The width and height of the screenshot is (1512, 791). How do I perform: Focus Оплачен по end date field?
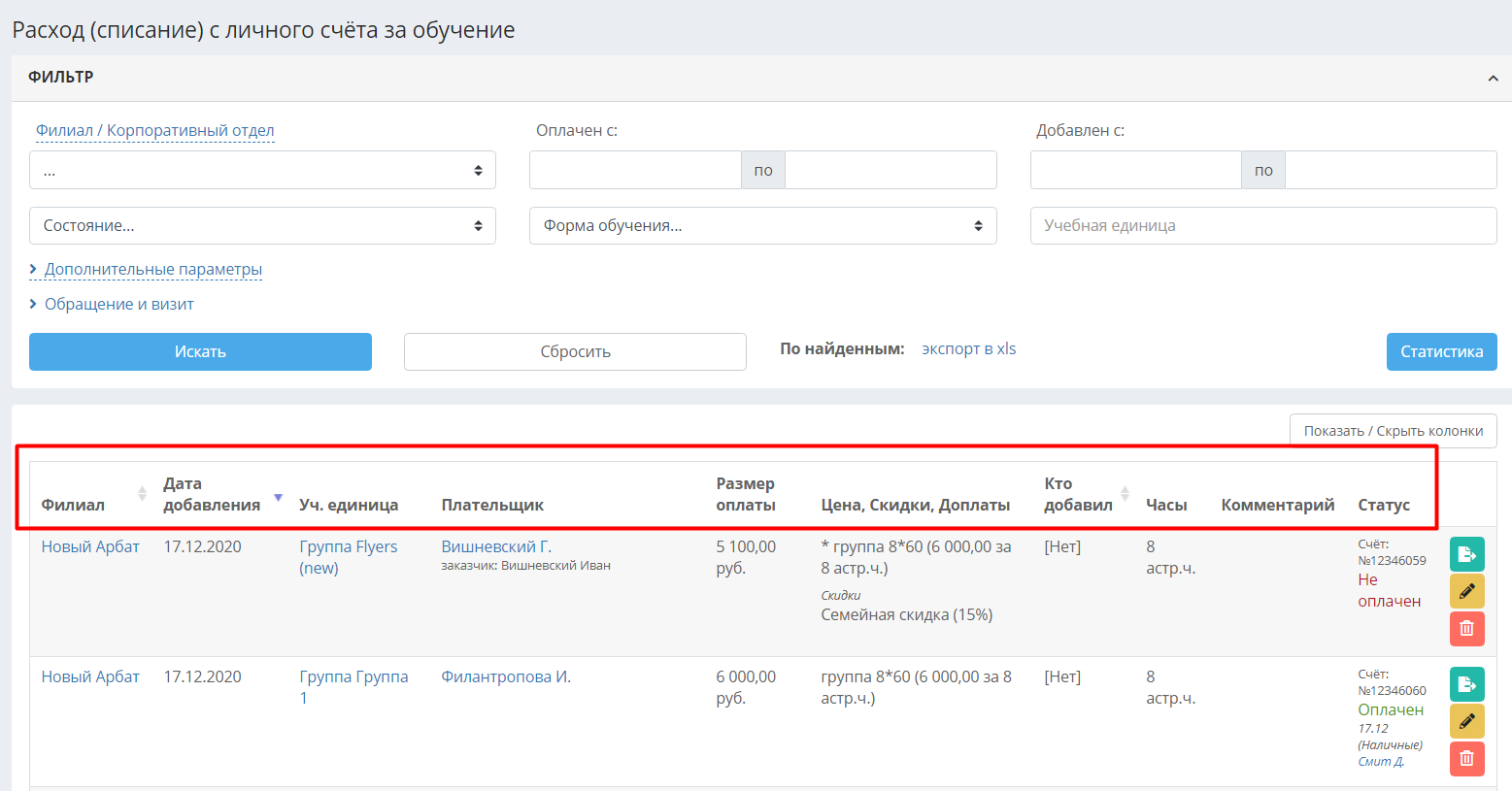890,170
